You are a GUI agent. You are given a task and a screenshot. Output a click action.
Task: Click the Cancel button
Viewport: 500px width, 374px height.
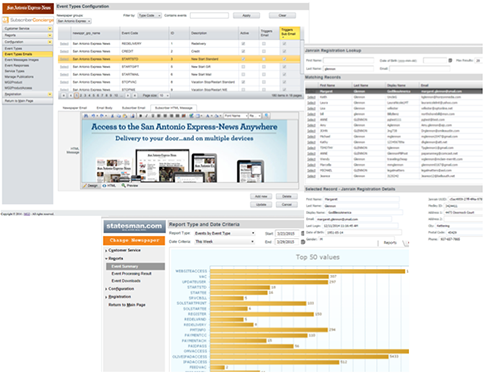pos(287,205)
